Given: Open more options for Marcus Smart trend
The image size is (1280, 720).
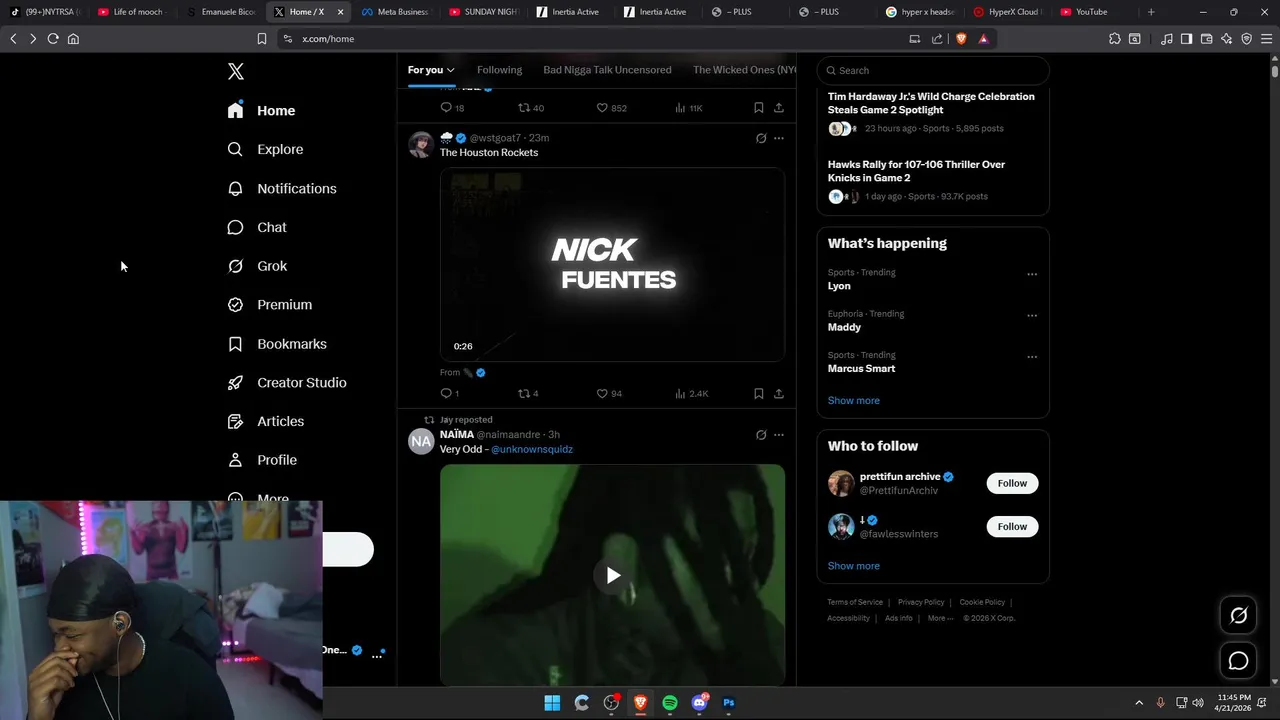Looking at the screenshot, I should 1032,357.
